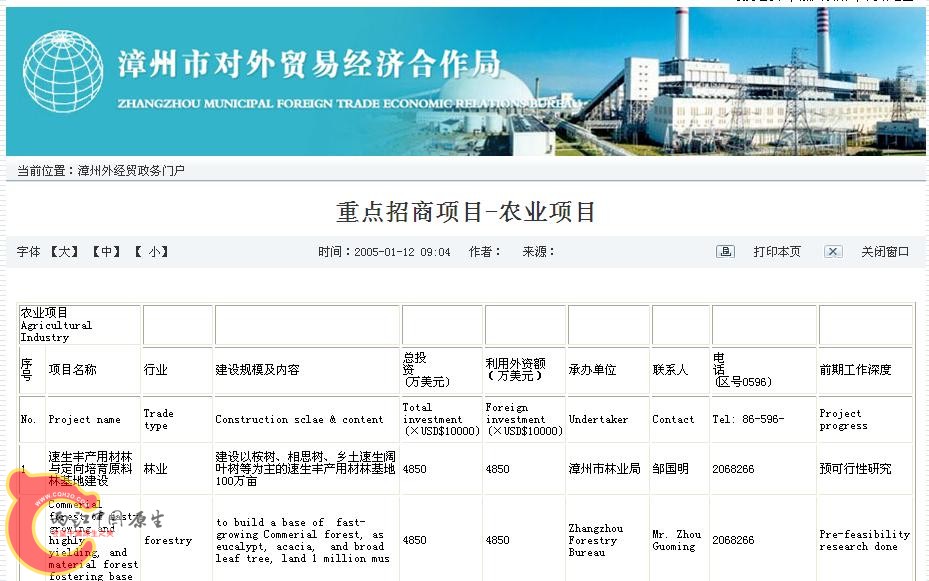Click the page heading 重点招商项目-农业项目

click(466, 212)
